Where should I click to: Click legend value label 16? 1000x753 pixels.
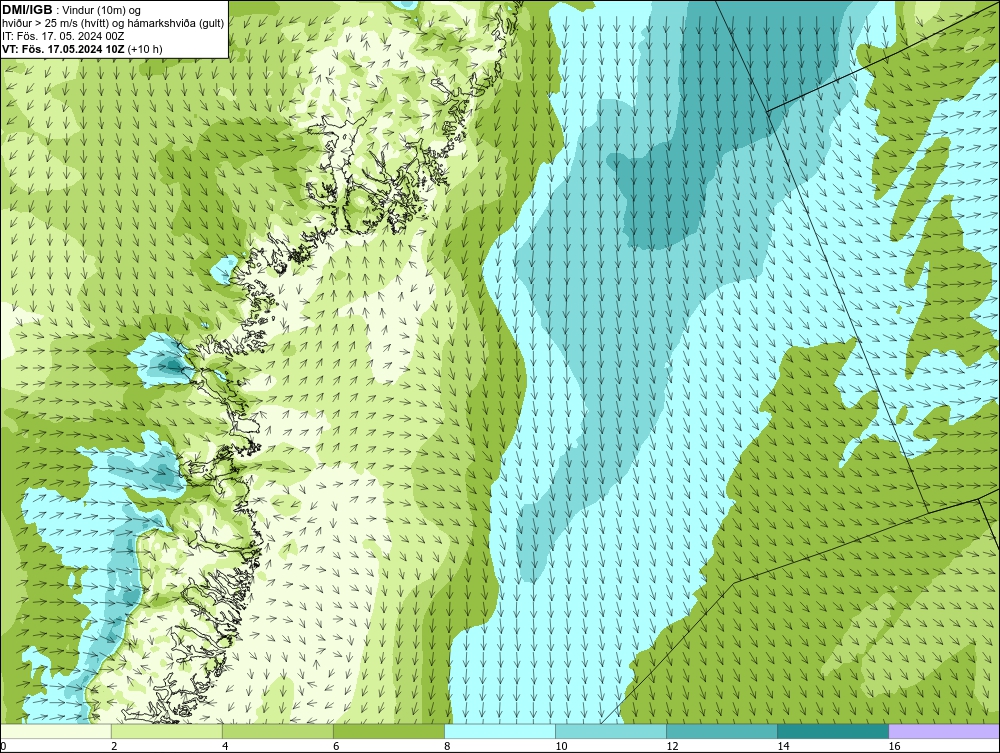[x=894, y=746]
